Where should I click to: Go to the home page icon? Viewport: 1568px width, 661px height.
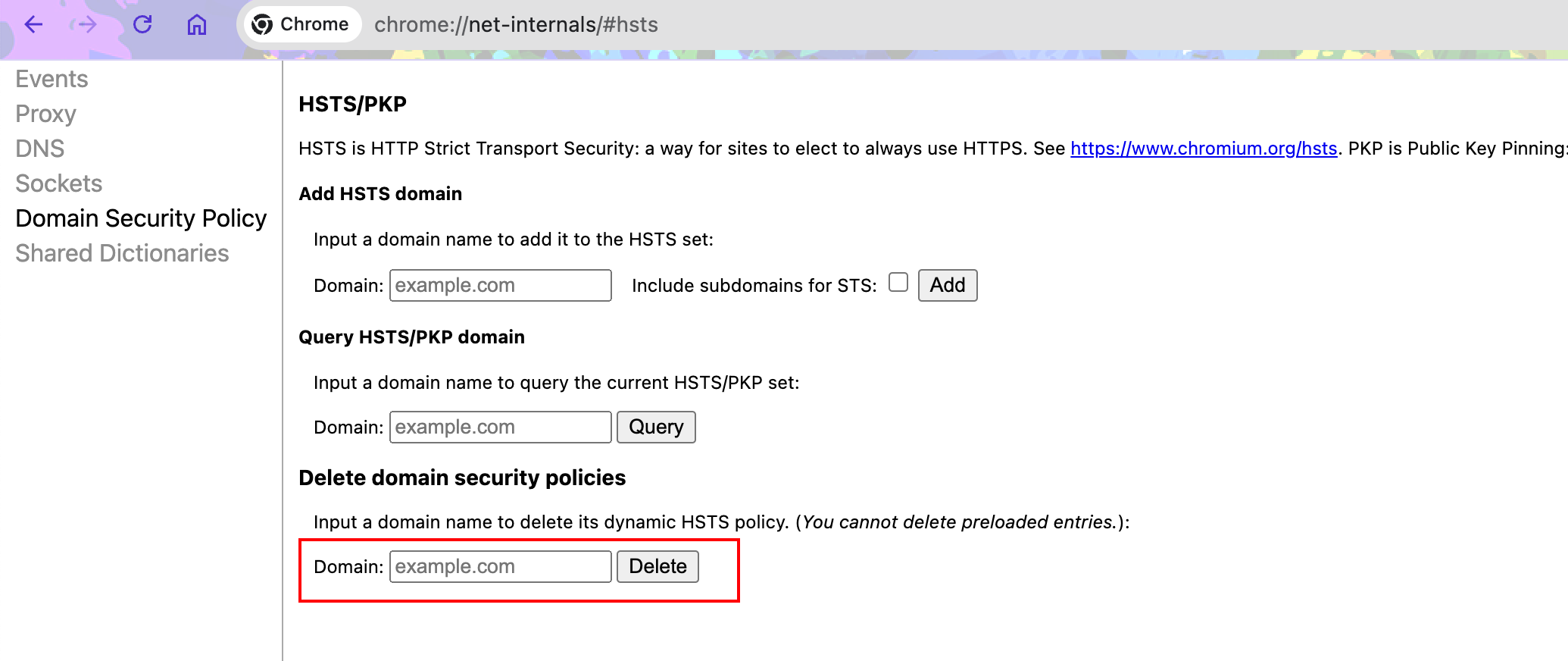coord(197,25)
